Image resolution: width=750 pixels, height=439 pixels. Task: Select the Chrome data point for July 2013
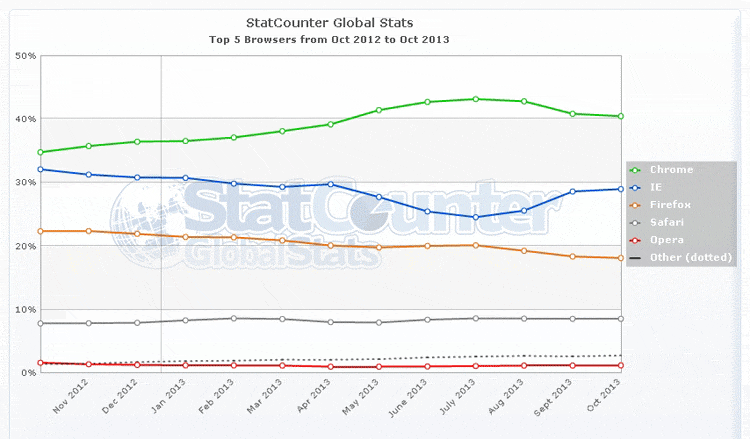pos(475,99)
